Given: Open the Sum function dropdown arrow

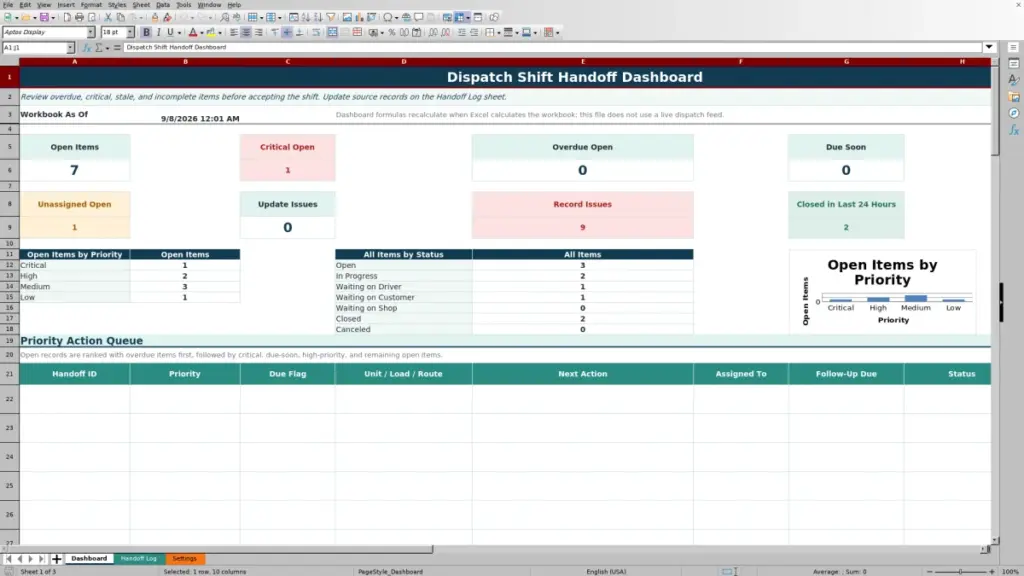Looking at the screenshot, I should (x=108, y=48).
